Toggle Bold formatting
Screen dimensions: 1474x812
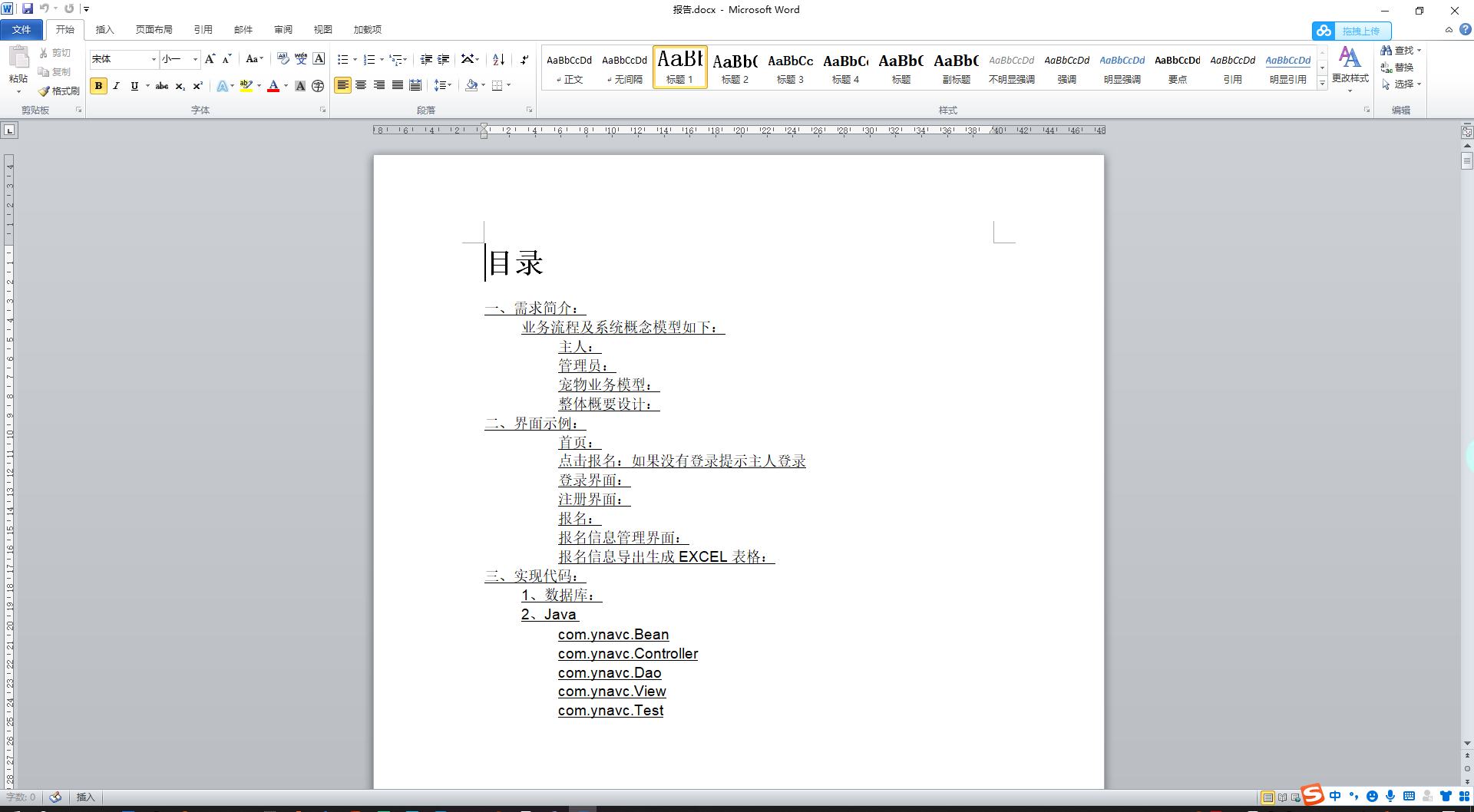pos(98,86)
